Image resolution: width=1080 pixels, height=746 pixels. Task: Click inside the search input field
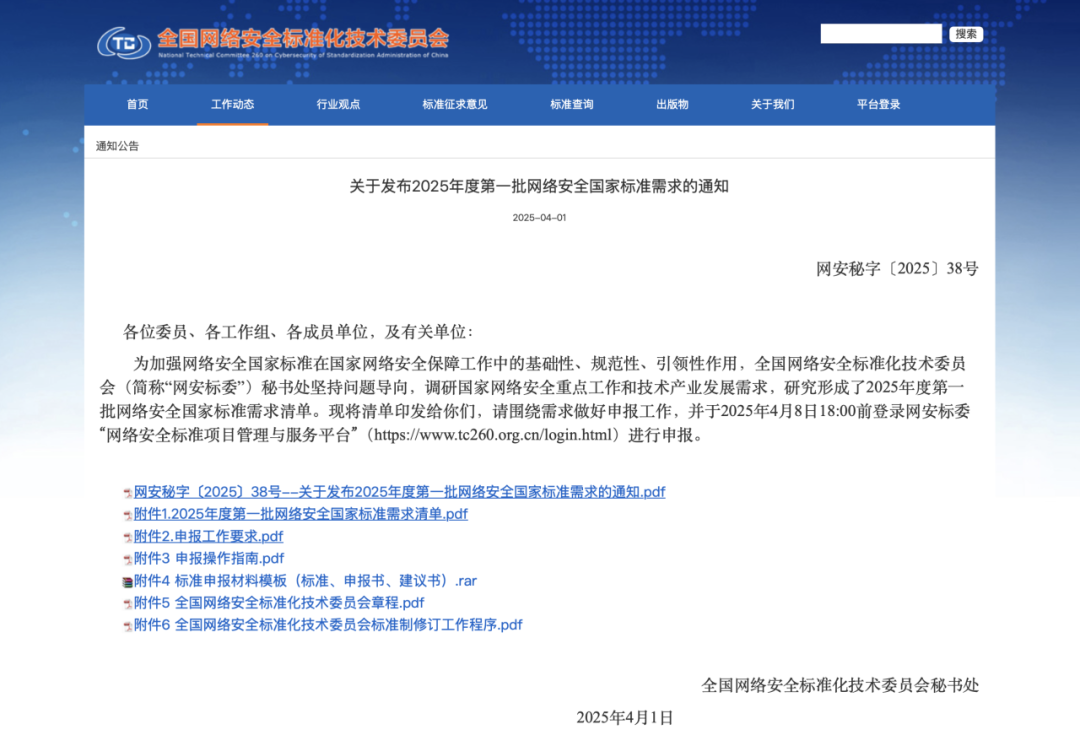(880, 33)
